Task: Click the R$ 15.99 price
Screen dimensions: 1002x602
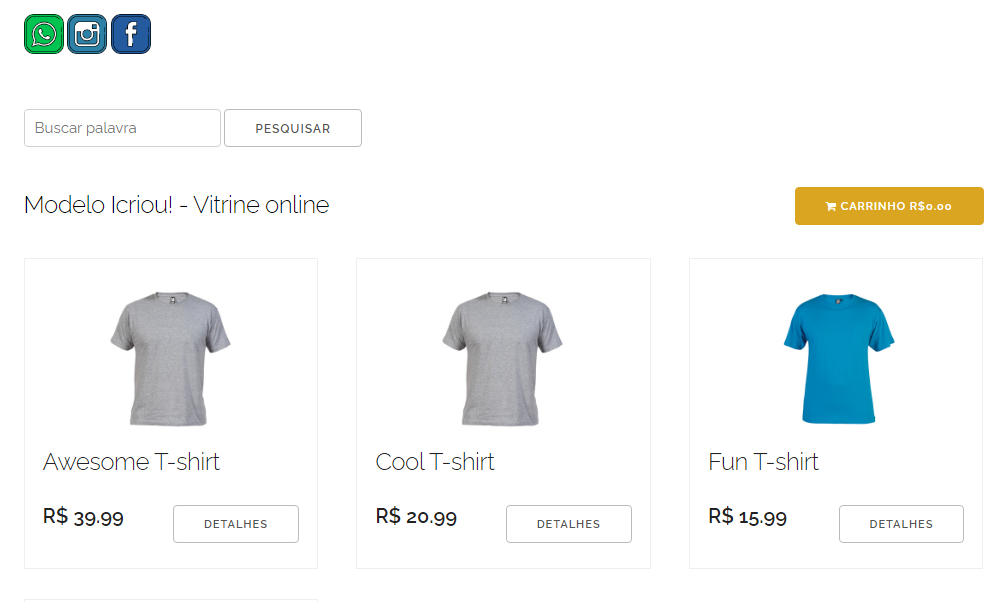Action: click(748, 517)
